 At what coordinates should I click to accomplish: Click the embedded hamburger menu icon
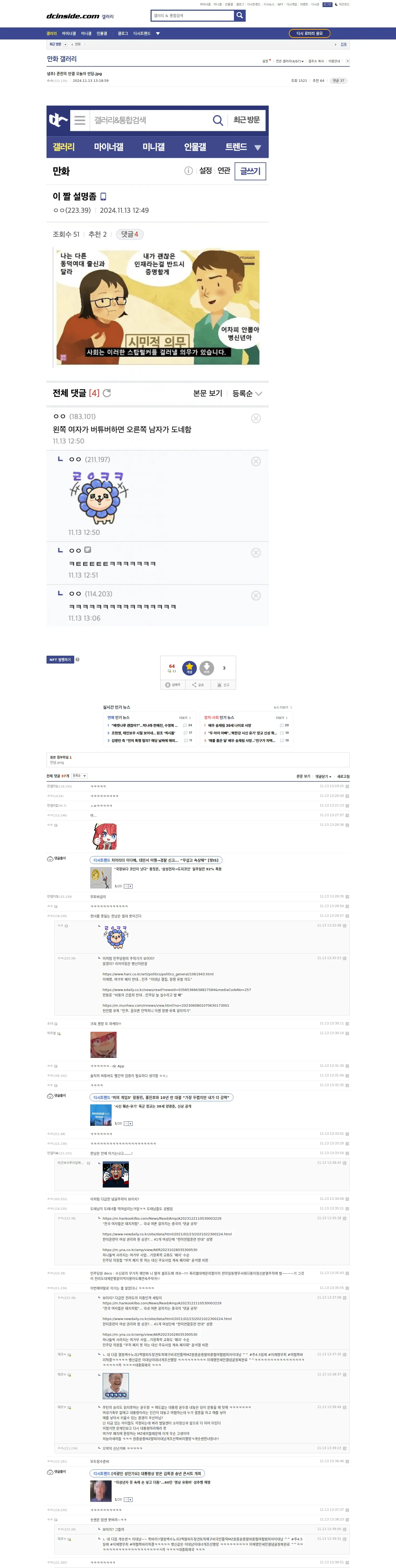(80, 120)
